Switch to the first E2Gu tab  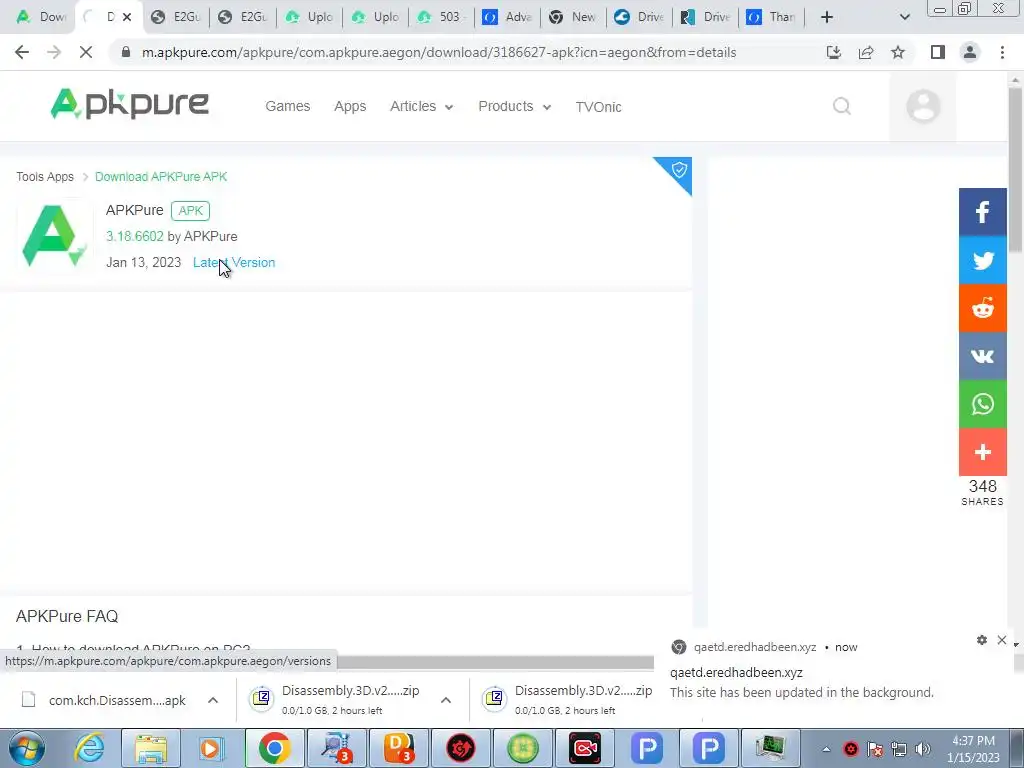(176, 17)
